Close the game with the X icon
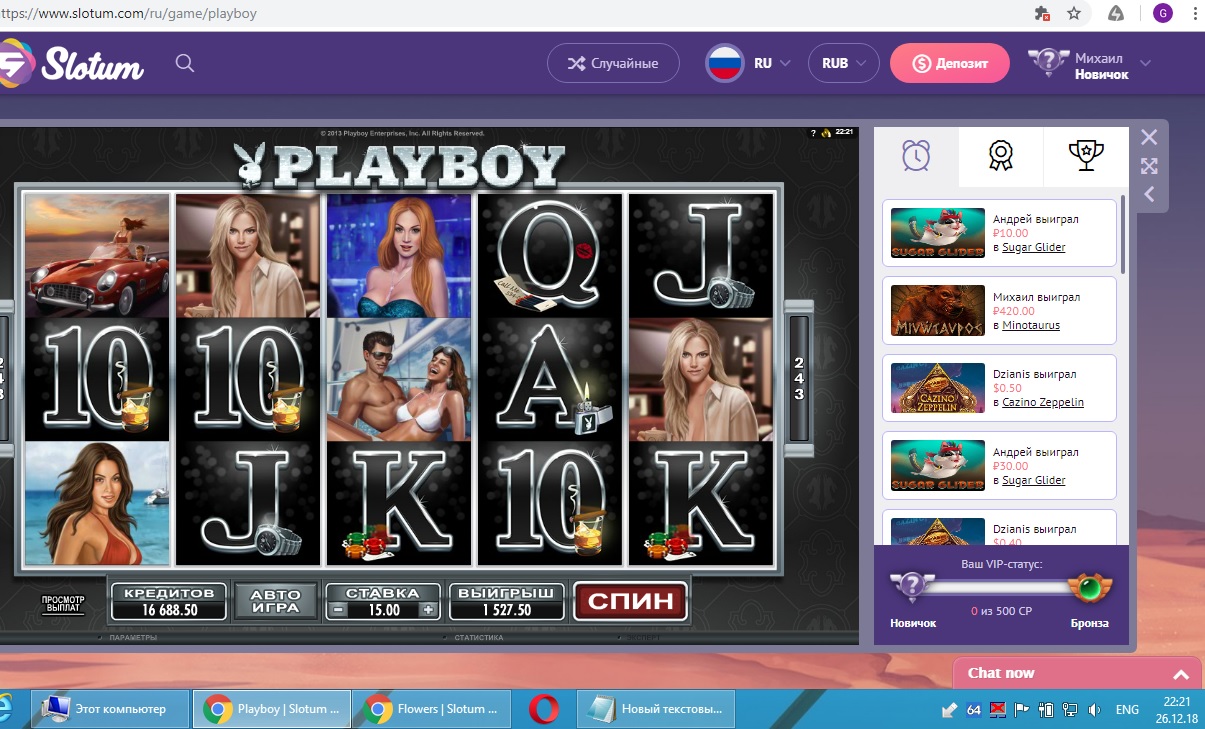 [1149, 138]
